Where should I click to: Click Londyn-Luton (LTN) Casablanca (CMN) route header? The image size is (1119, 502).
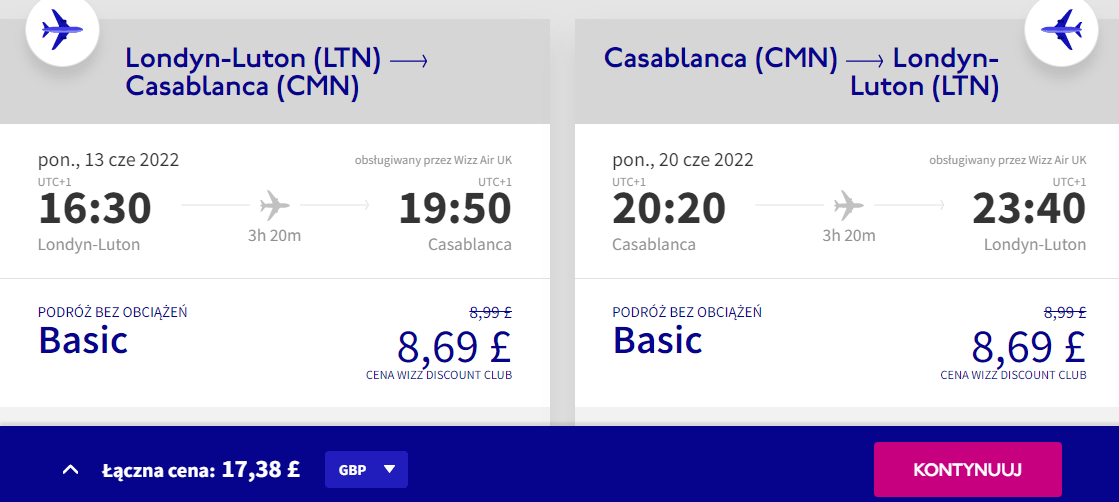coord(275,71)
